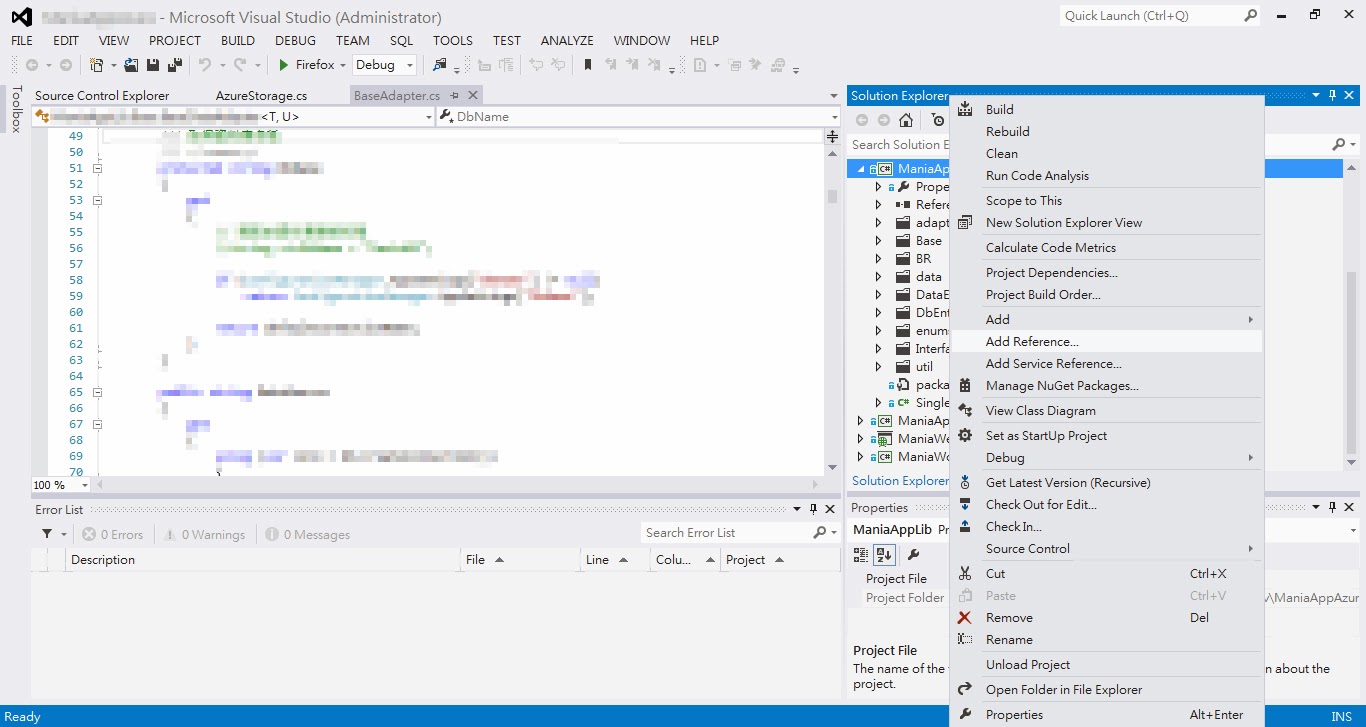Toggle auto-hide pin on Solution Explorer panel
The width and height of the screenshot is (1366, 727).
click(x=1333, y=95)
